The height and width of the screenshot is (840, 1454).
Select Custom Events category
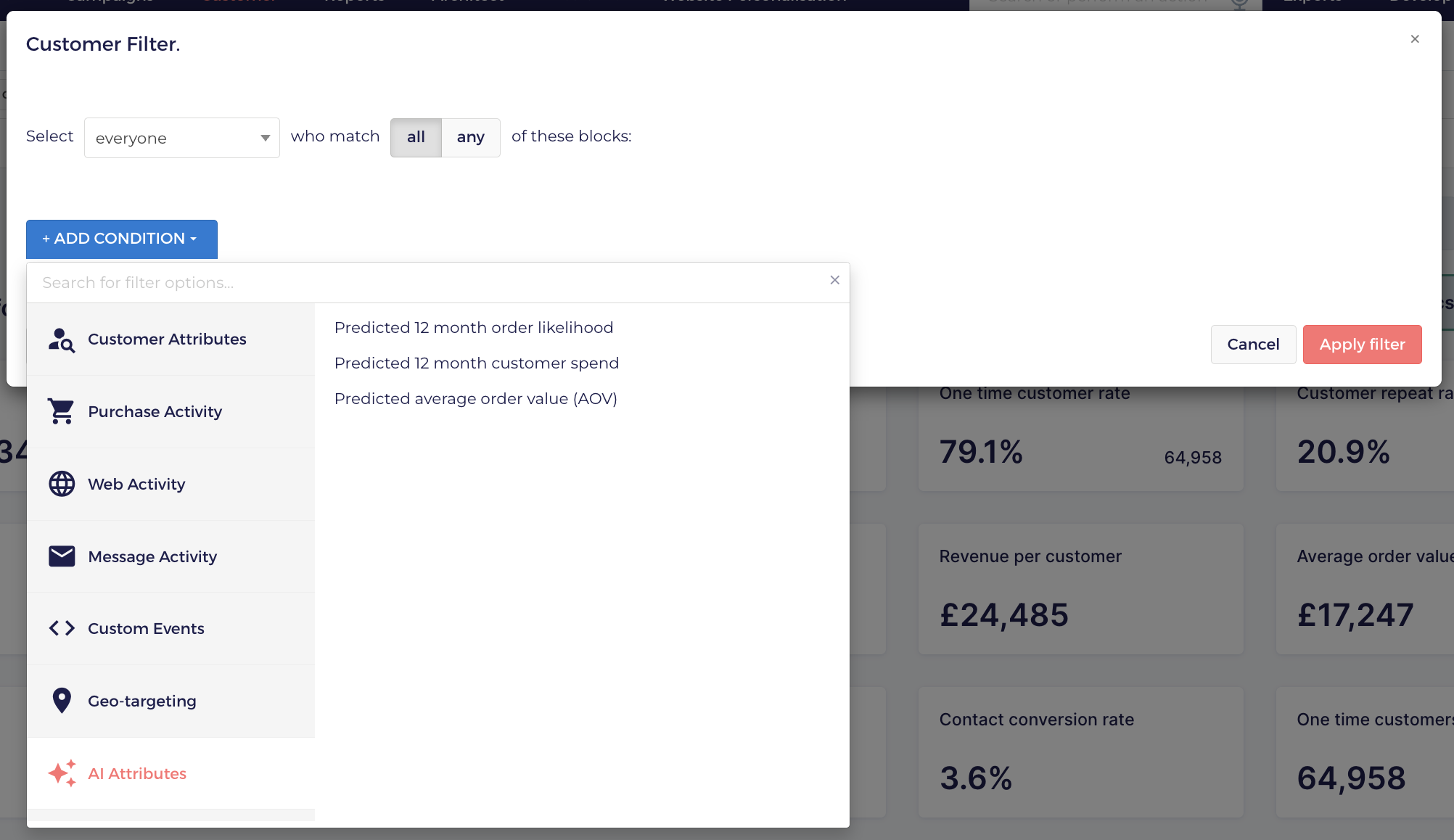[171, 628]
